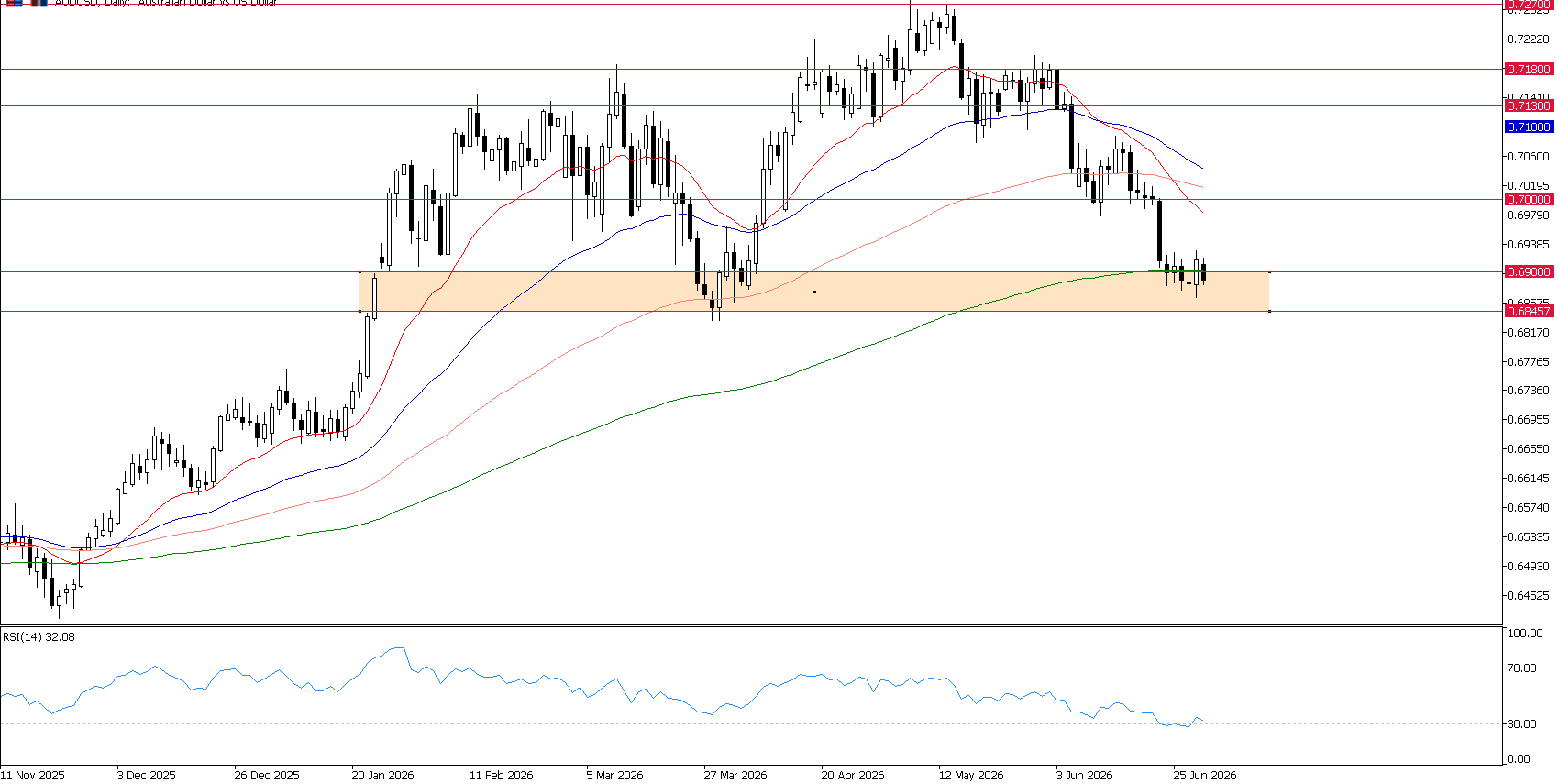Click the 25 Jun 2026 date label
The image size is (1559, 784).
[x=1205, y=775]
